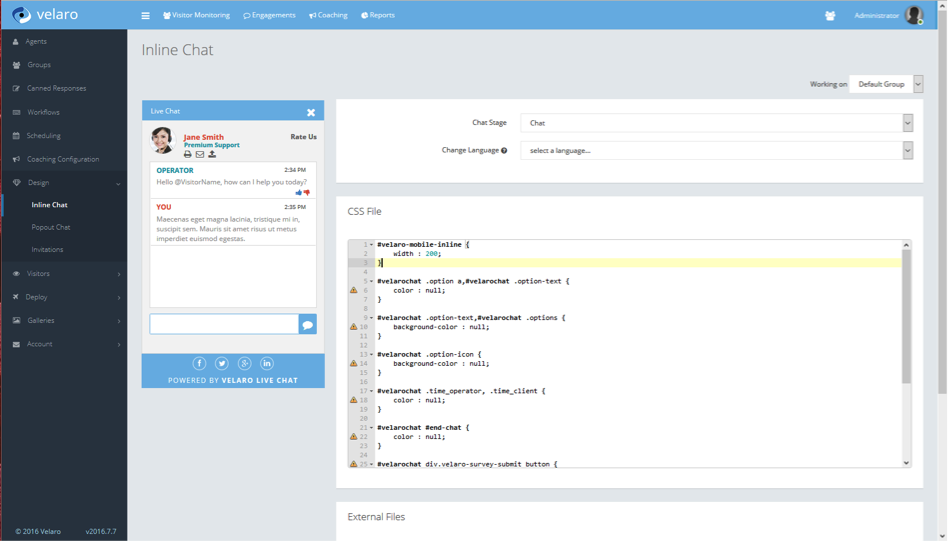Open Visitor Monitoring in top navigation
This screenshot has height=541, width=948.
tap(196, 15)
